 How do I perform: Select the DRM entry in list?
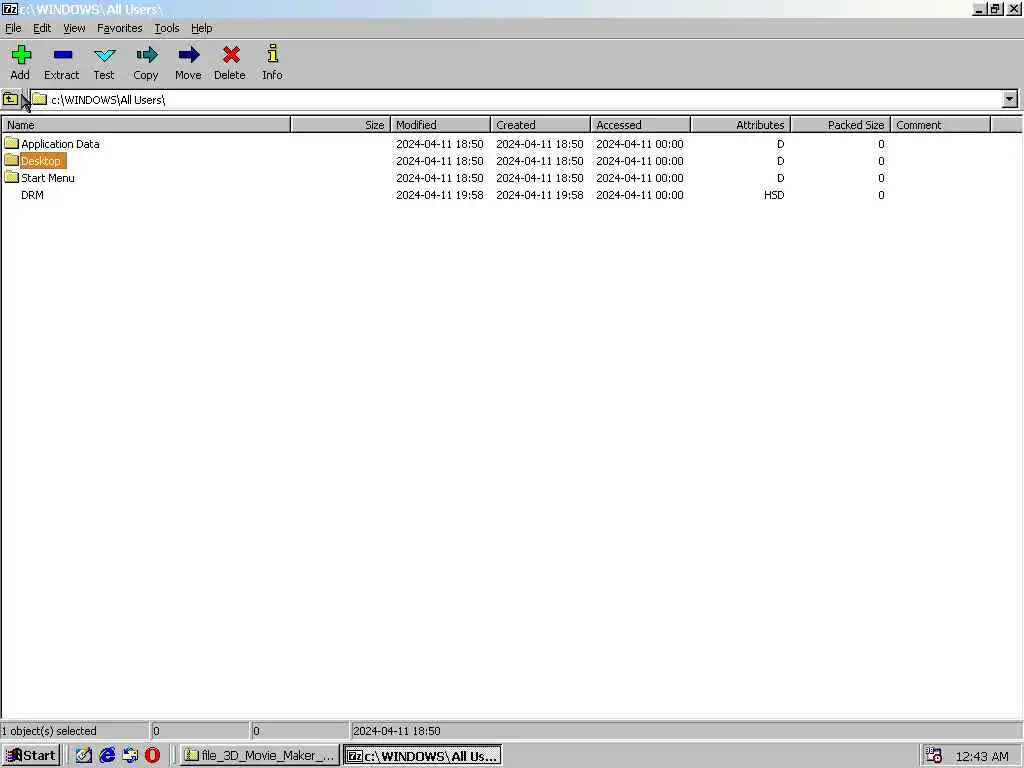(32, 195)
